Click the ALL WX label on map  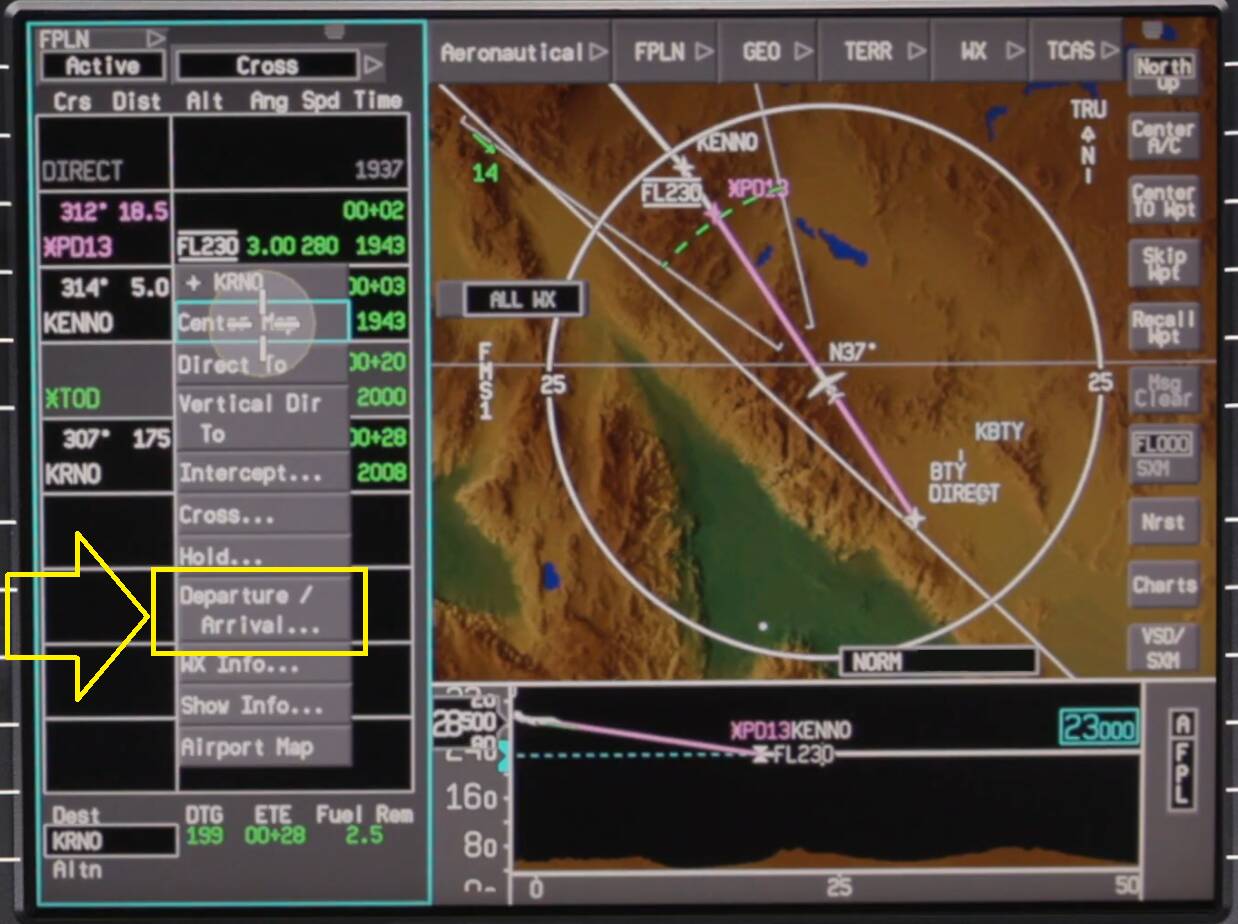pos(522,299)
